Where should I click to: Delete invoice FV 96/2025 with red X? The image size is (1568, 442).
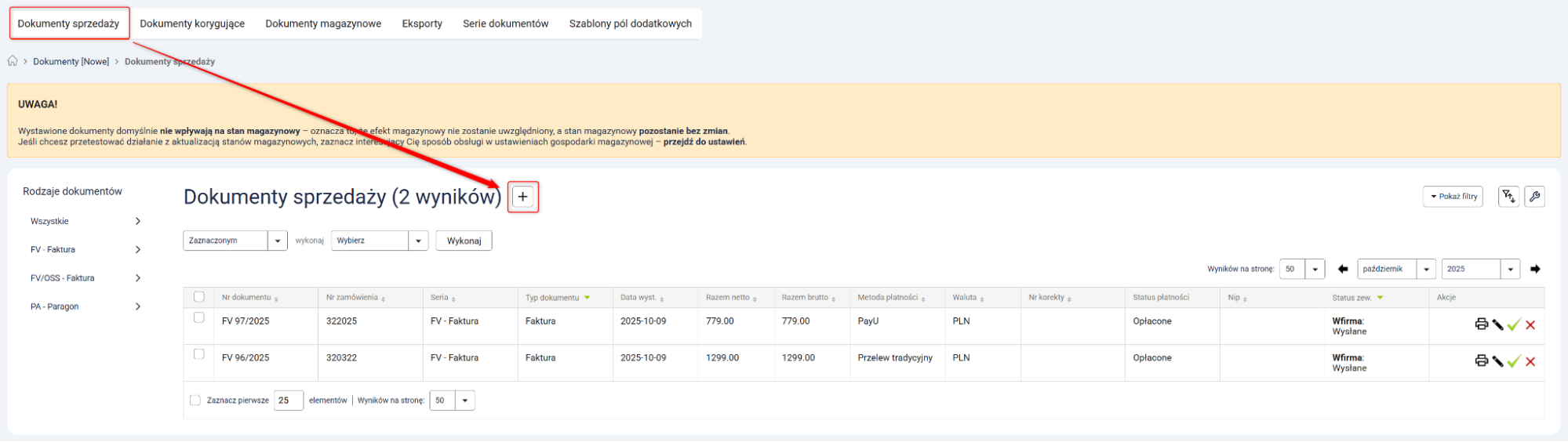coord(1530,361)
